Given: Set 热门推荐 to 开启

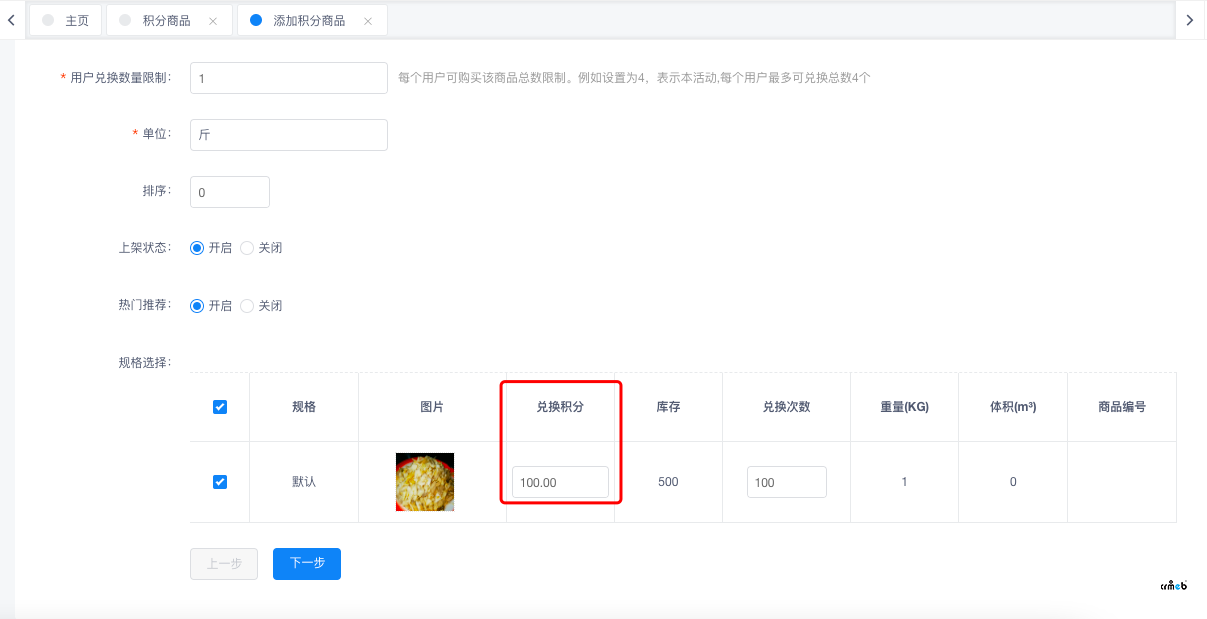Looking at the screenshot, I should tap(198, 306).
